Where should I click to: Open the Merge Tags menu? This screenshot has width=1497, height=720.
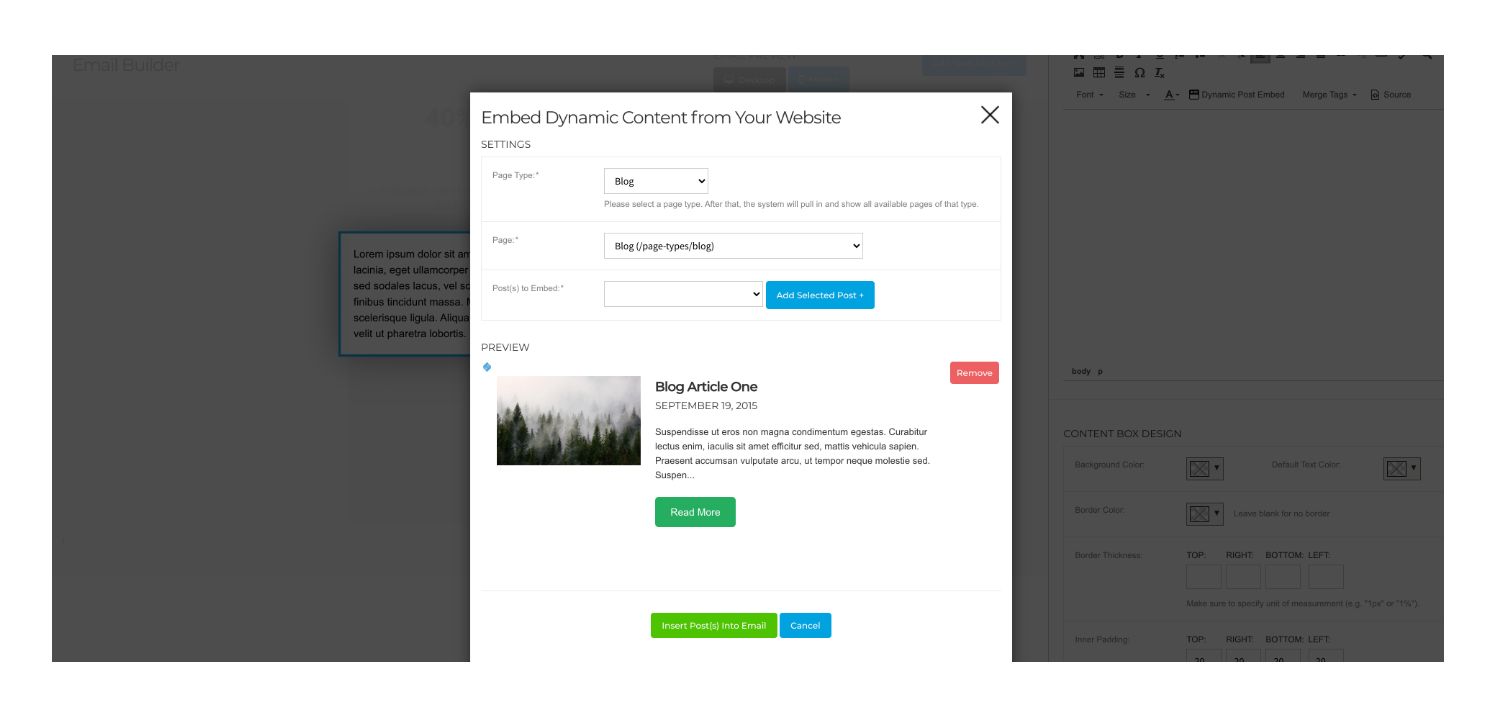point(1325,93)
